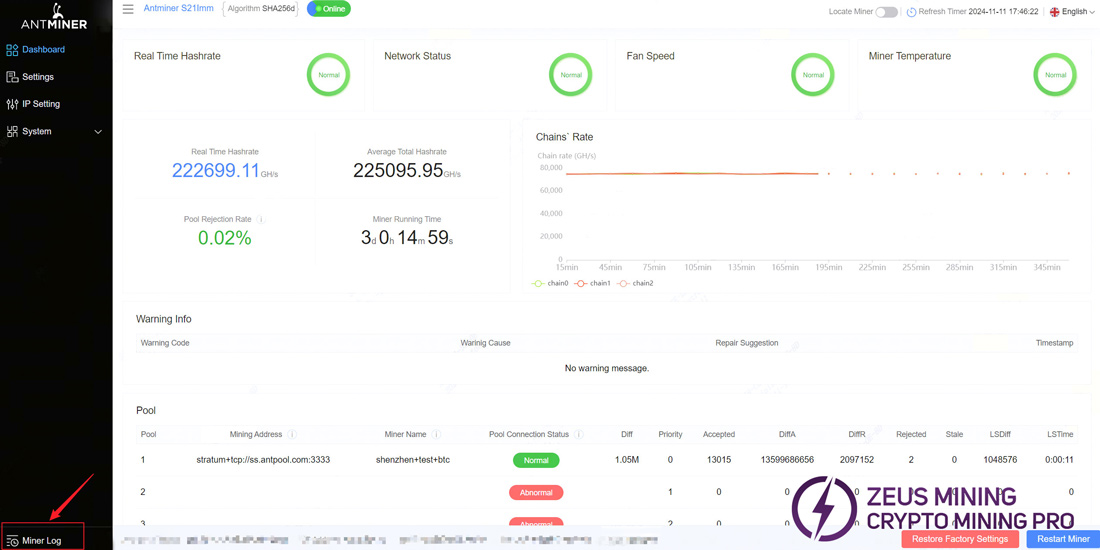Click the Priority column header
Image resolution: width=1100 pixels, height=550 pixels.
pyautogui.click(x=670, y=434)
